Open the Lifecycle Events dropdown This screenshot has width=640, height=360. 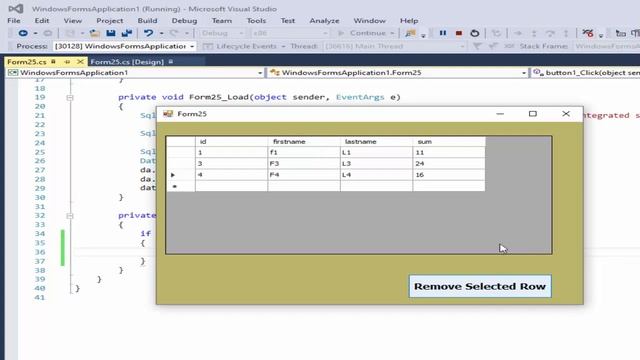(283, 47)
